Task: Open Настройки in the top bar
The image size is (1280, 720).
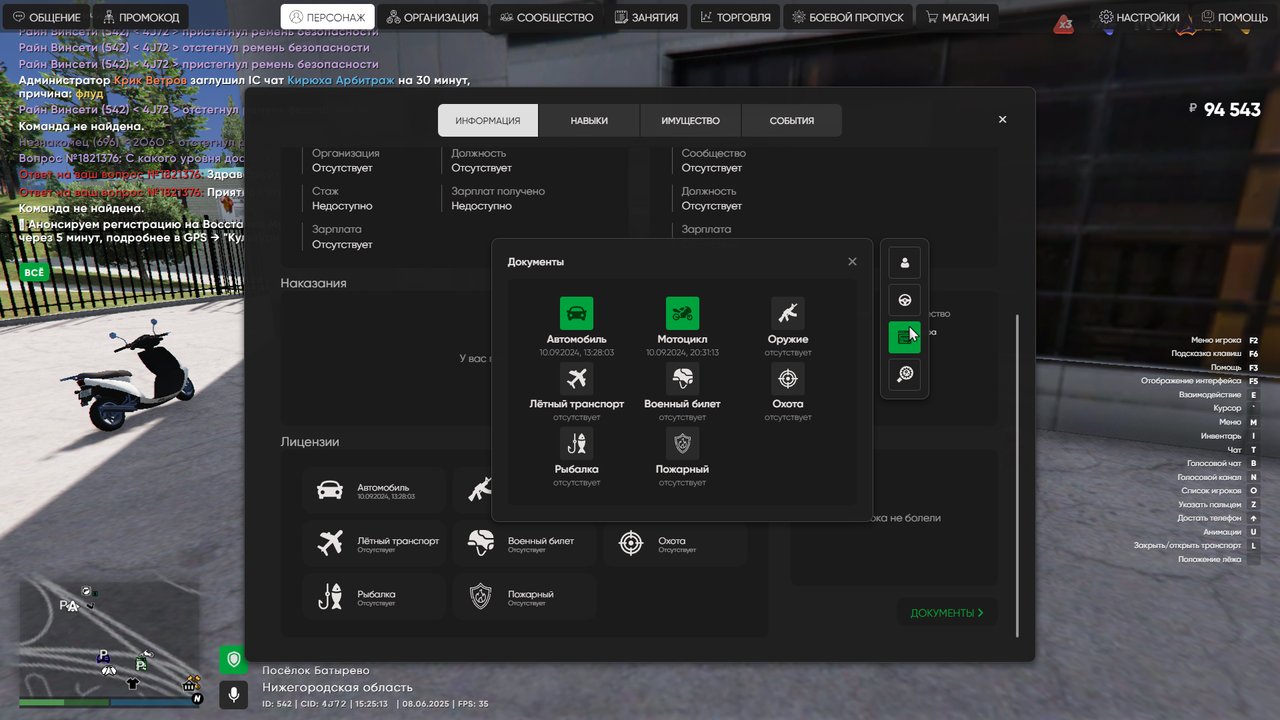Action: coord(1139,17)
